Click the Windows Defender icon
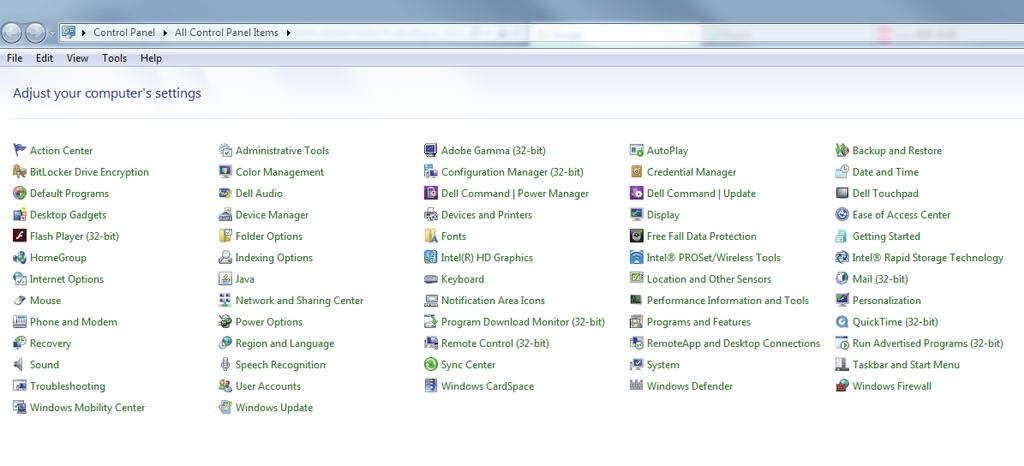The width and height of the screenshot is (1024, 466). point(636,386)
